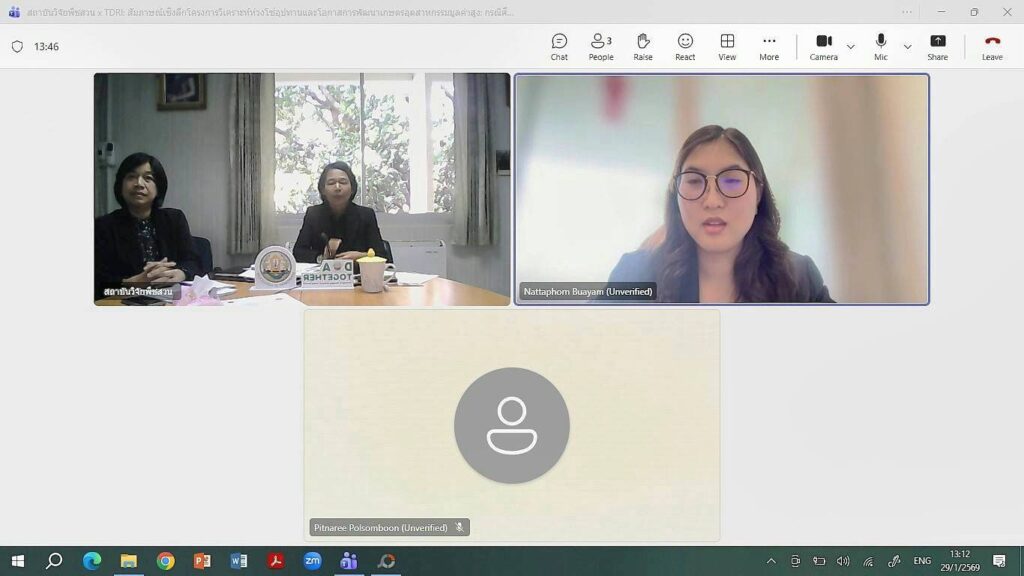Click the Share screen icon
This screenshot has width=1024, height=576.
(937, 46)
